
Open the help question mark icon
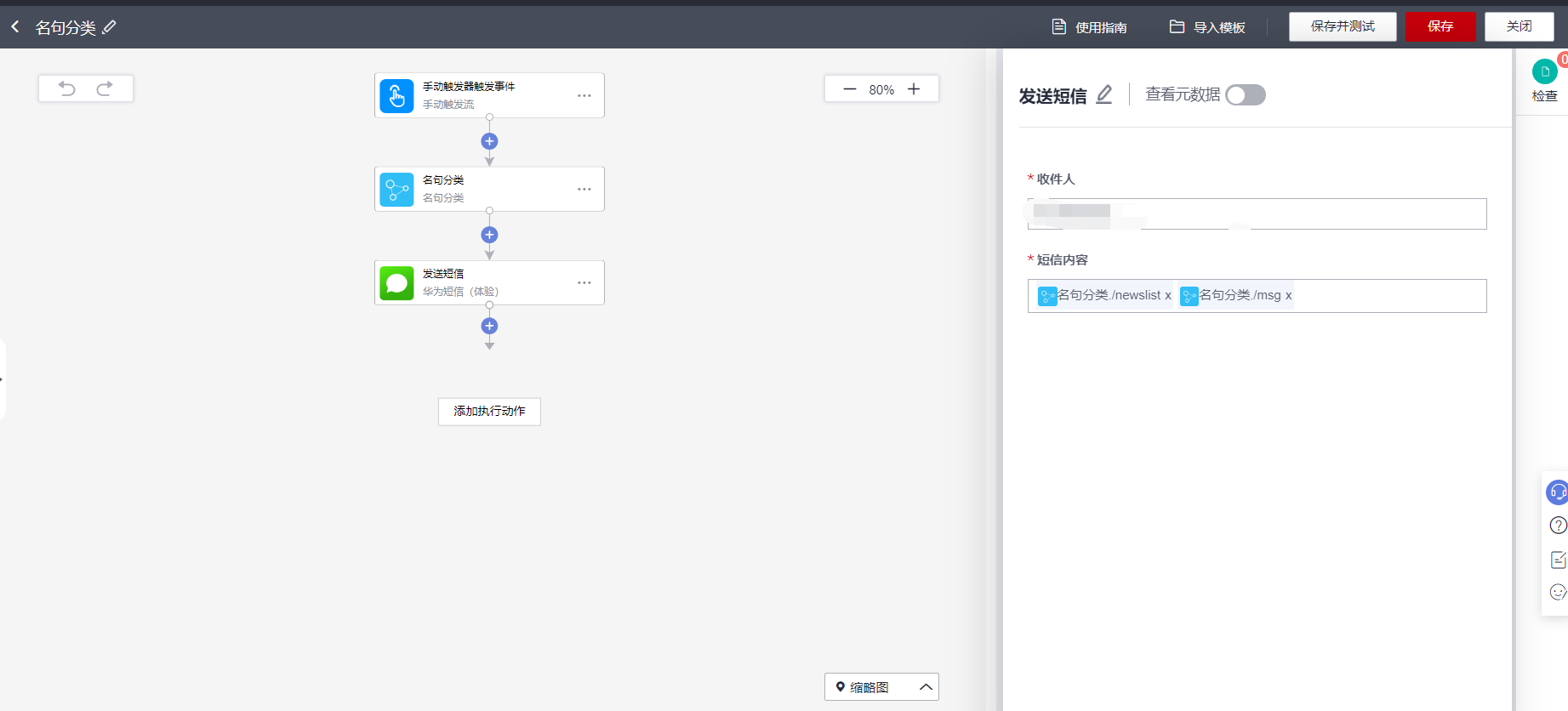point(1558,526)
